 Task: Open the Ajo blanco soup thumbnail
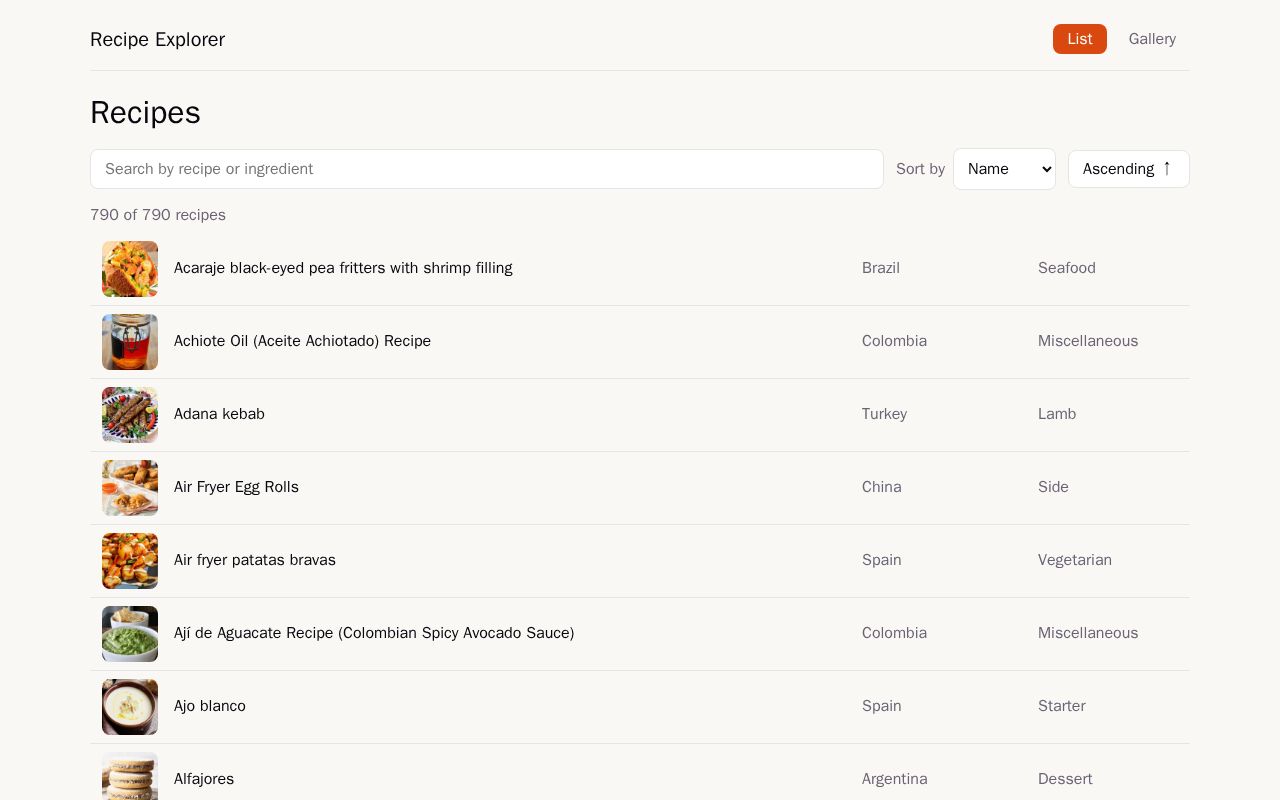tap(130, 707)
